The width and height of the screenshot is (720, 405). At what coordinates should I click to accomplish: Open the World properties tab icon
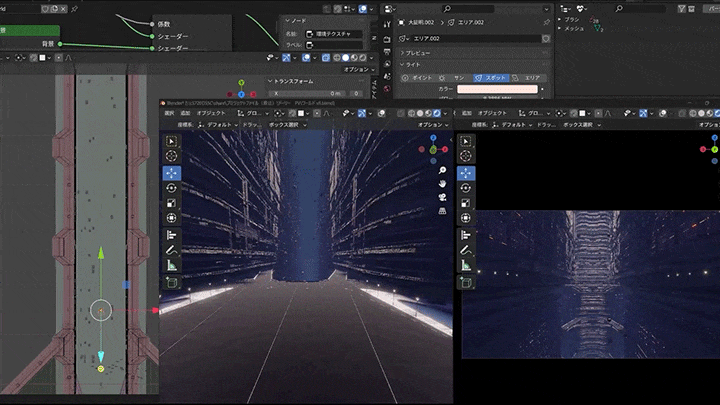coord(387,89)
